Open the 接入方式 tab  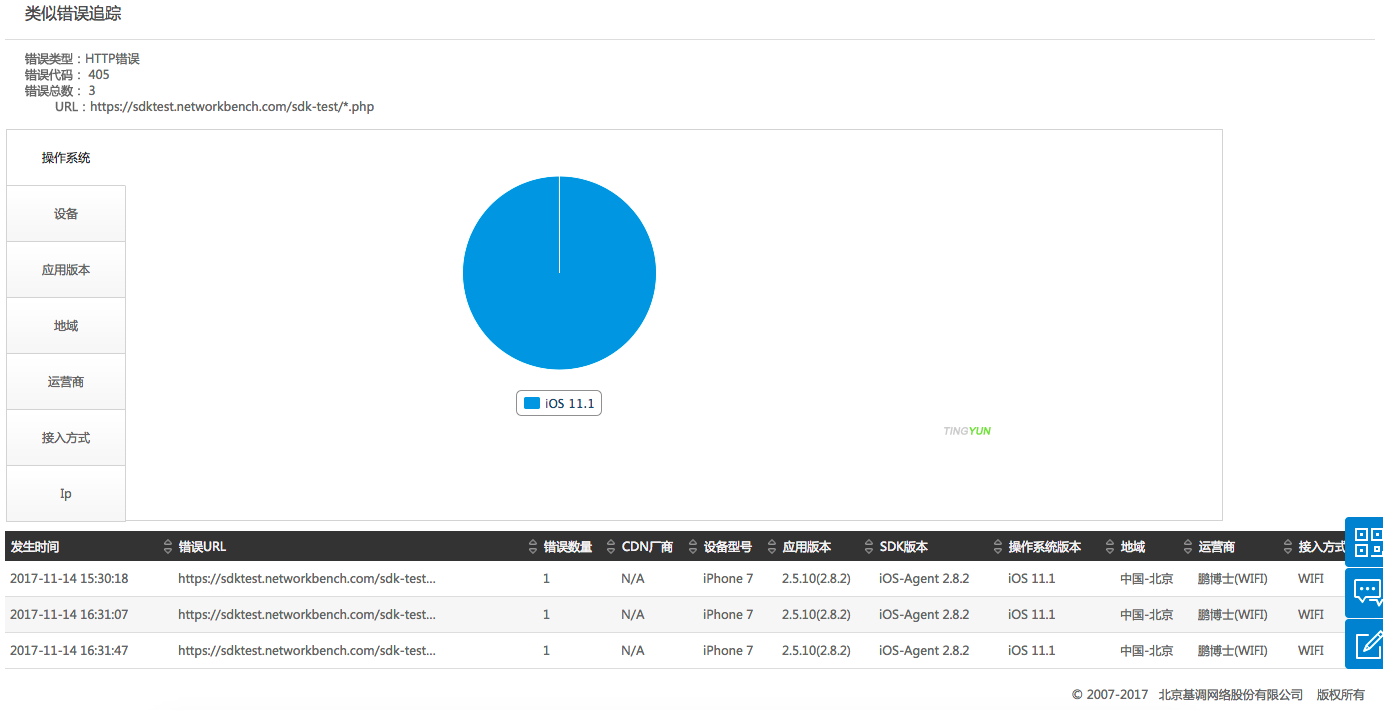coord(66,438)
